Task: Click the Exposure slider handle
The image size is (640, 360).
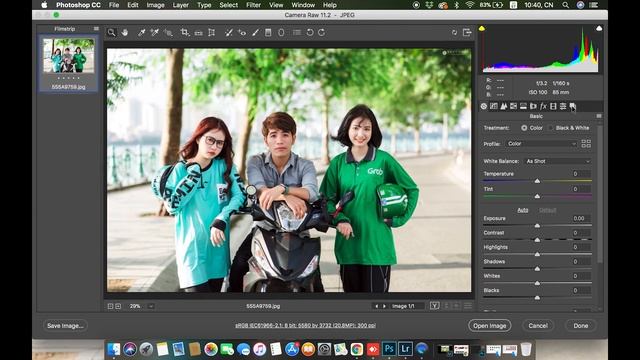Action: tap(537, 225)
